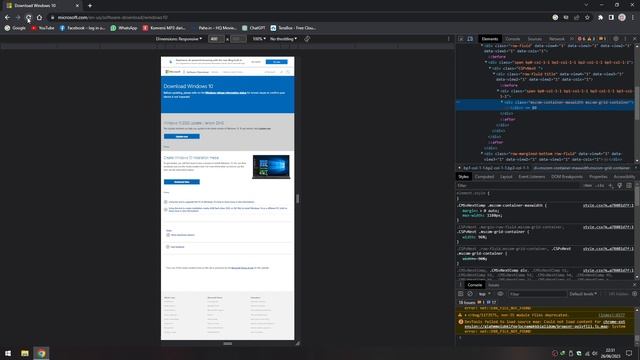
Task: Bookmark this page with the star icon
Action: click(x=587, y=18)
